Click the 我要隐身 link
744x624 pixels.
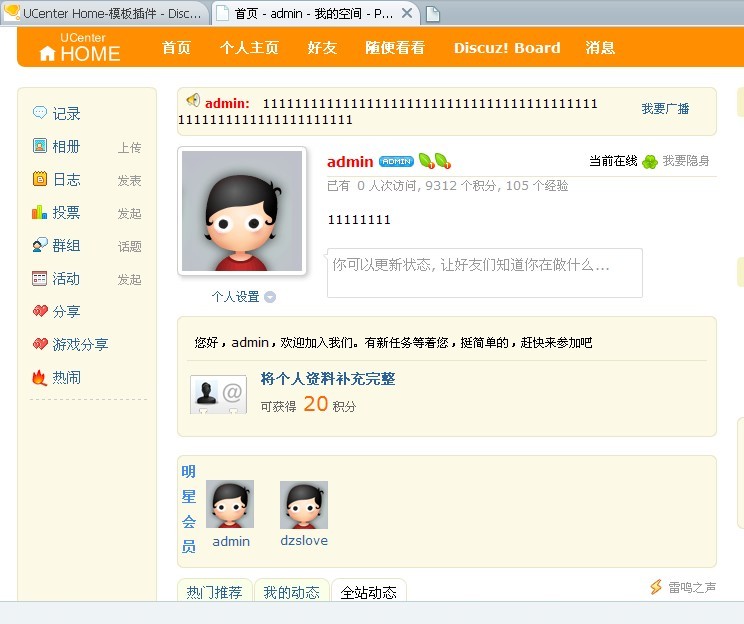(686, 161)
